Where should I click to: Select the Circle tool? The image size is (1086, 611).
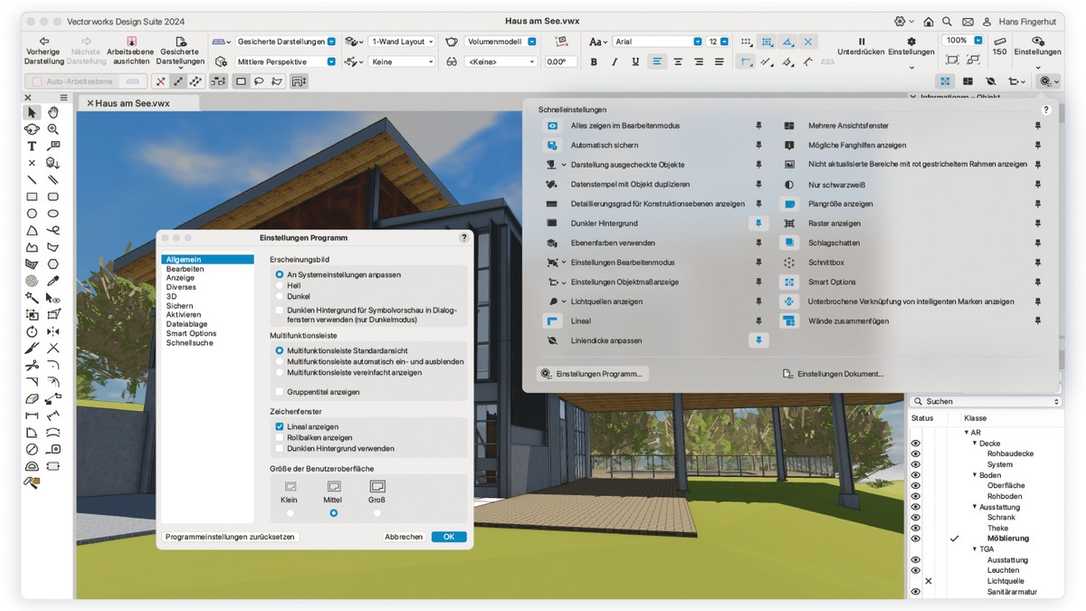(31, 212)
